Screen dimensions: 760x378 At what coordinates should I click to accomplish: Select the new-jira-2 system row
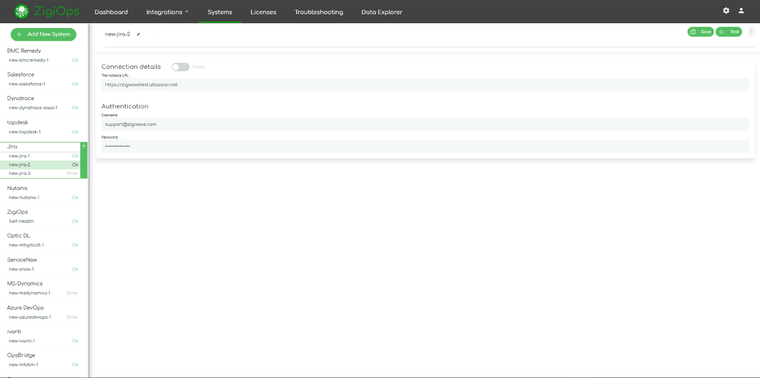tap(40, 165)
